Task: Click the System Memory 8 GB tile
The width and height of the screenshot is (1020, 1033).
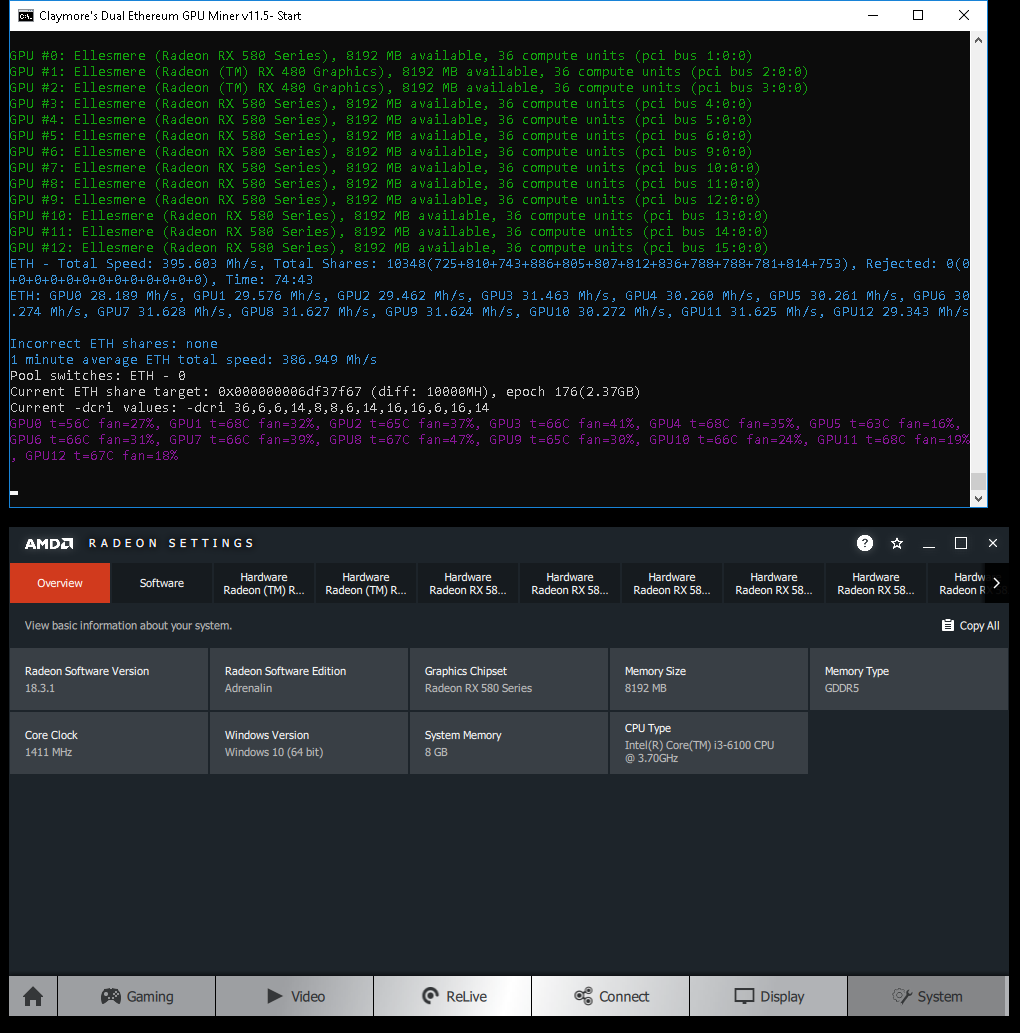Action: [509, 743]
